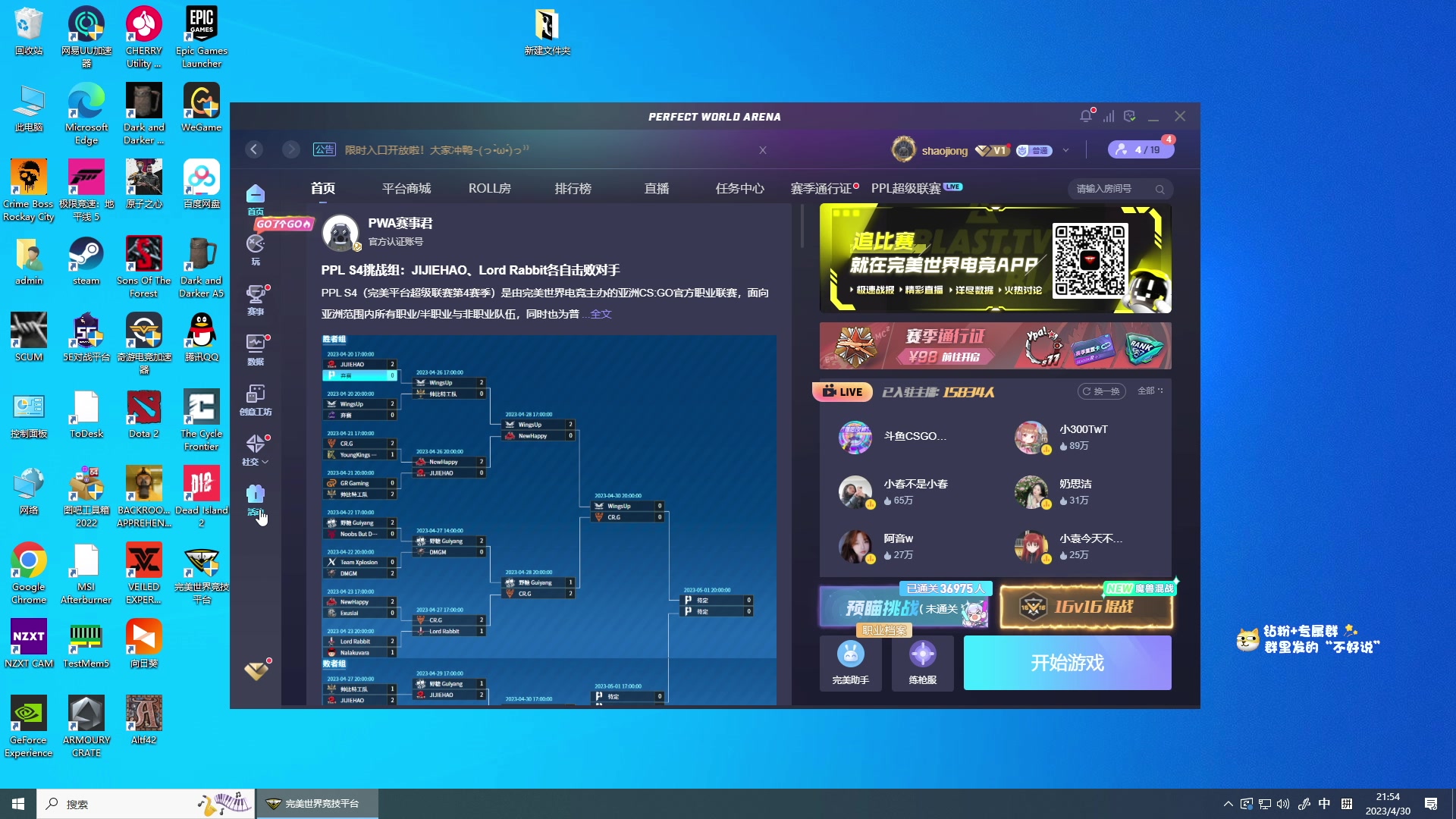This screenshot has width=1456, height=819.
Task: Expand the 全部 live streams list
Action: point(1150,391)
